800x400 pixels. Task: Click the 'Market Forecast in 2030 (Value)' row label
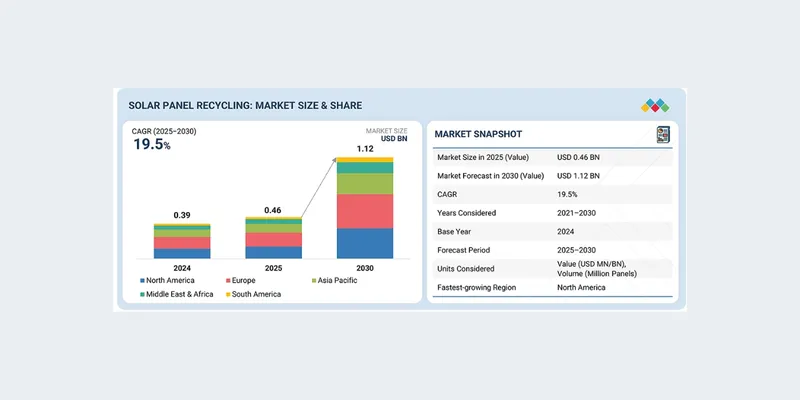(490, 176)
